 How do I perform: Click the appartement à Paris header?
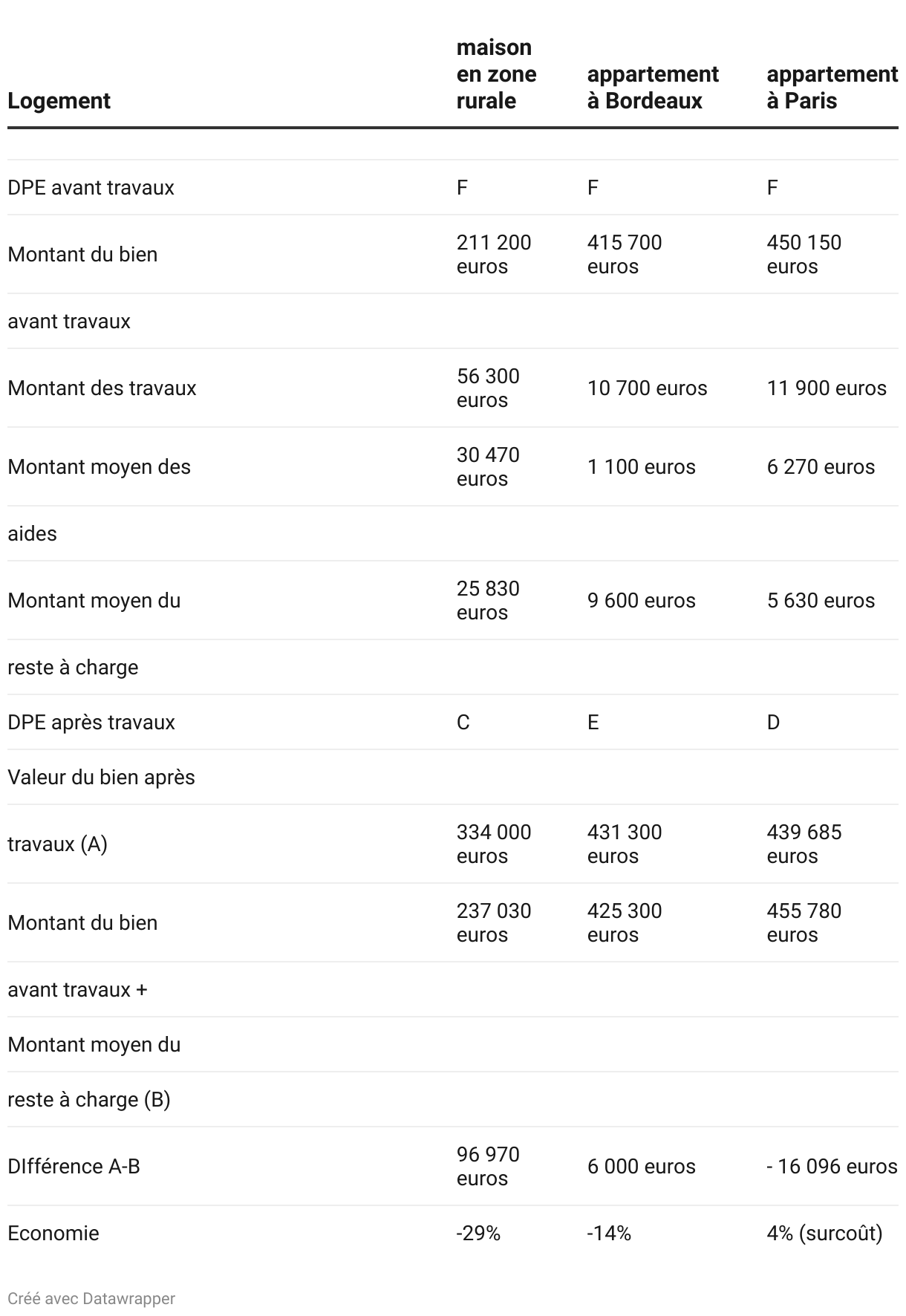pos(831,88)
